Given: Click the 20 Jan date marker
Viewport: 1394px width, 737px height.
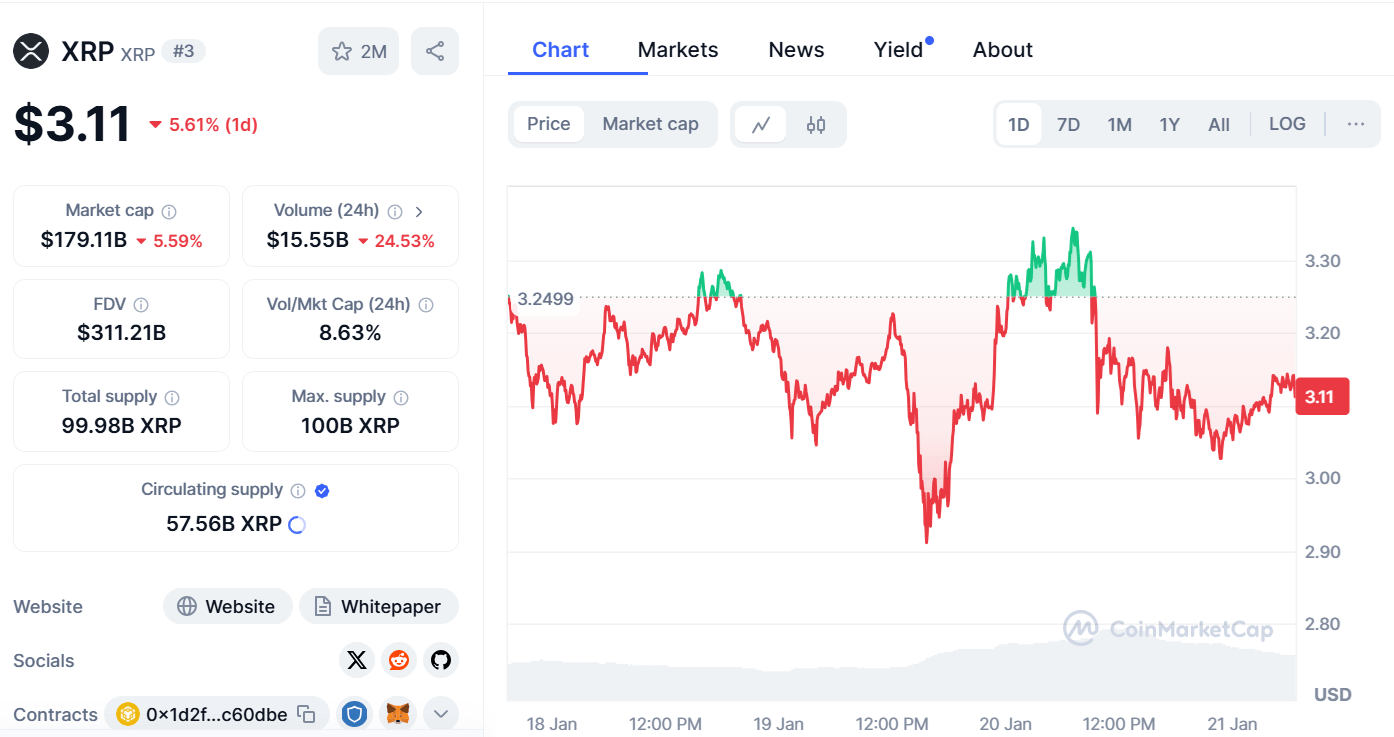Looking at the screenshot, I should (1005, 723).
